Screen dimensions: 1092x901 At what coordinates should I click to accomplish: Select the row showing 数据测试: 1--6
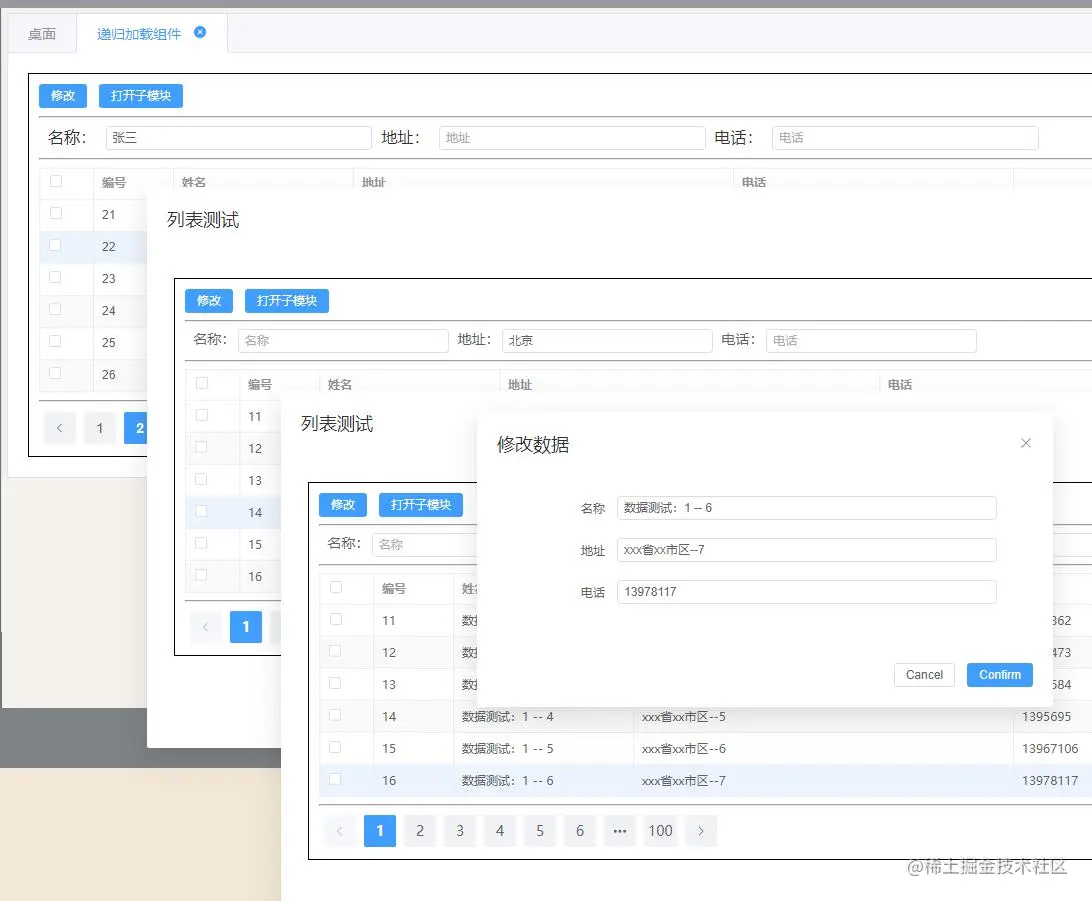click(545, 780)
